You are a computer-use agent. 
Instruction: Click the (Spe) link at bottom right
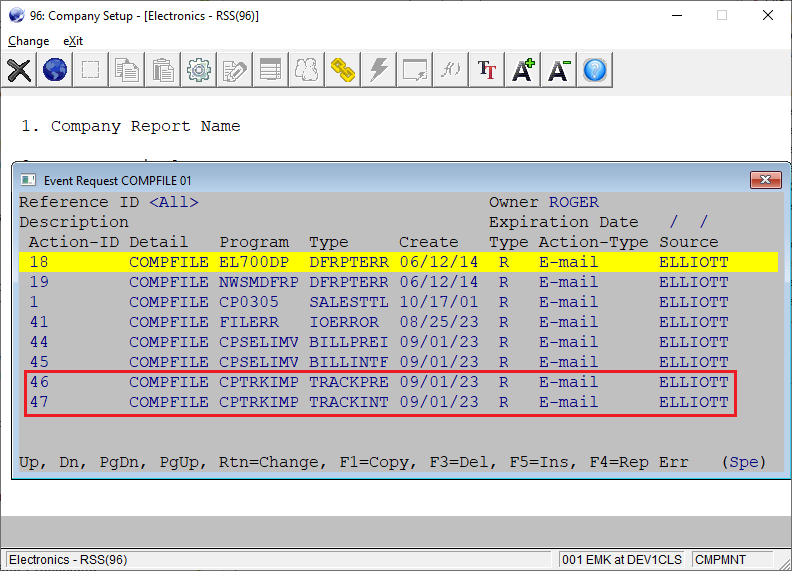(744, 462)
